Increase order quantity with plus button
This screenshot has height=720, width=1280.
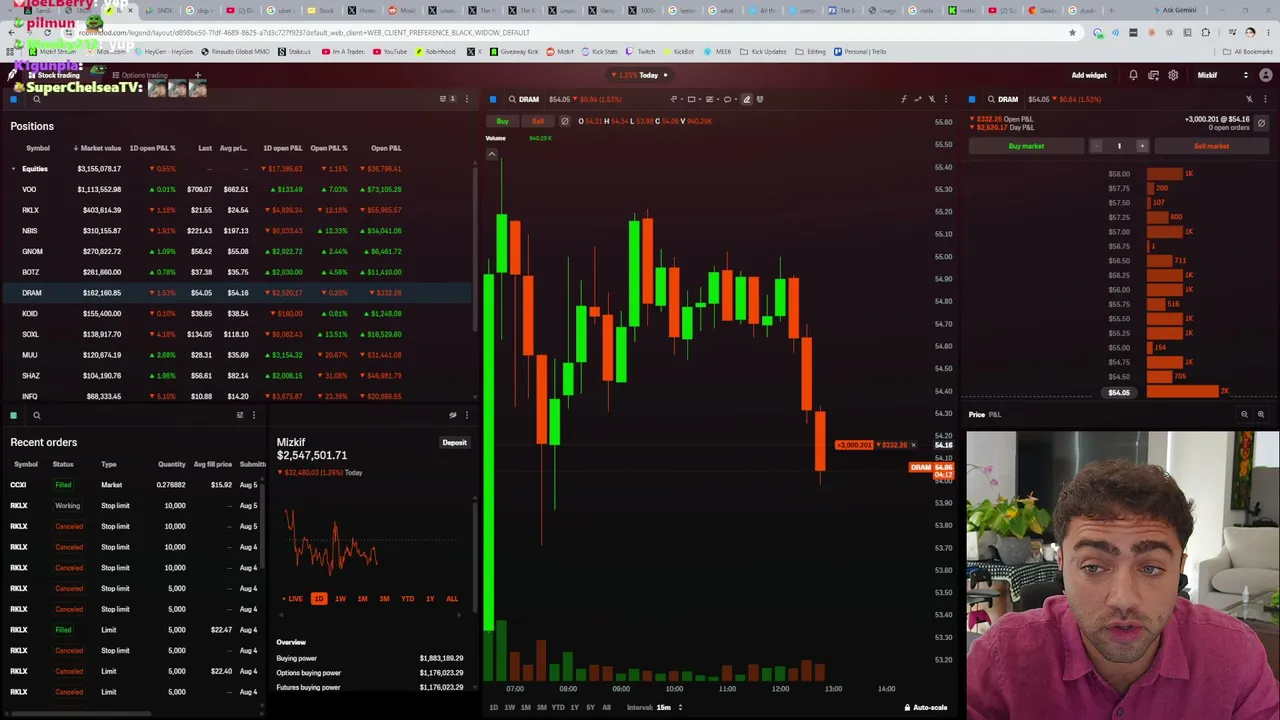[1142, 146]
